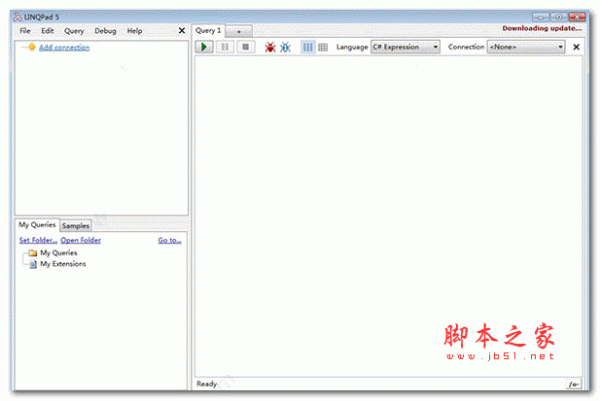The height and width of the screenshot is (401, 600).
Task: Click the Set Folder link
Action: pyautogui.click(x=38, y=240)
